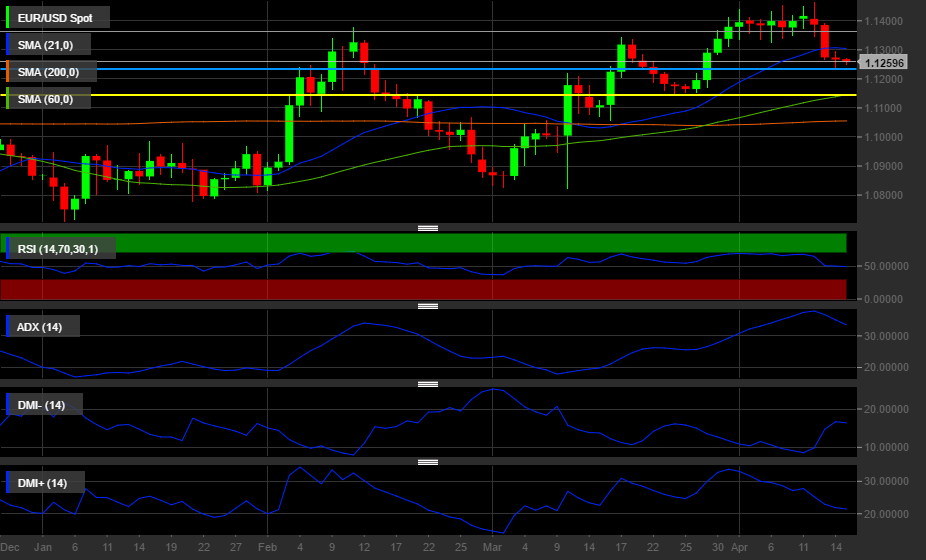Screen dimensions: 926x560
Task: Click the splitter handle between DMI- and DMI+ panels
Action: pos(428,462)
